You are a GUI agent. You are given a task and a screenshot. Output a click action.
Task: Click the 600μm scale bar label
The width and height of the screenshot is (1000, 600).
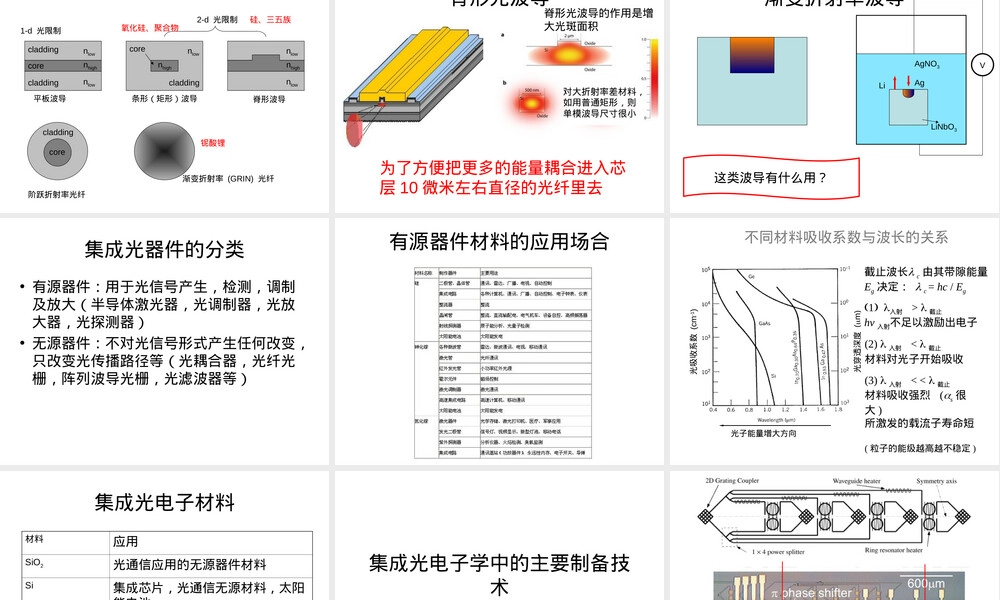click(926, 583)
